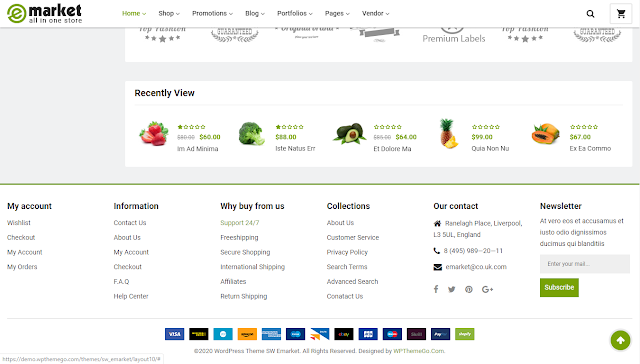Click the Visa payment icon
The image size is (640, 364).
[174, 334]
